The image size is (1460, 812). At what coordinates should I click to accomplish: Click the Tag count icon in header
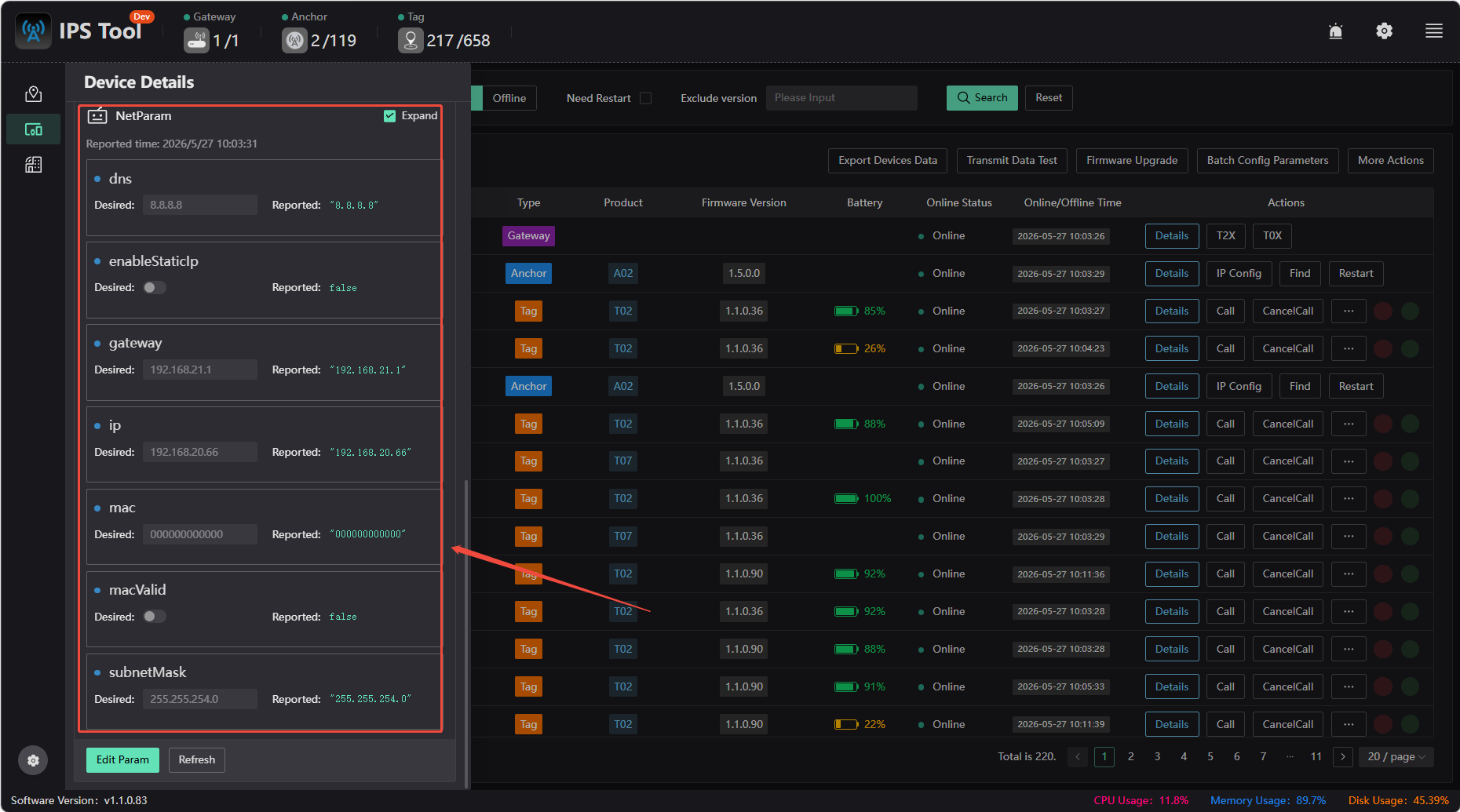click(x=411, y=40)
